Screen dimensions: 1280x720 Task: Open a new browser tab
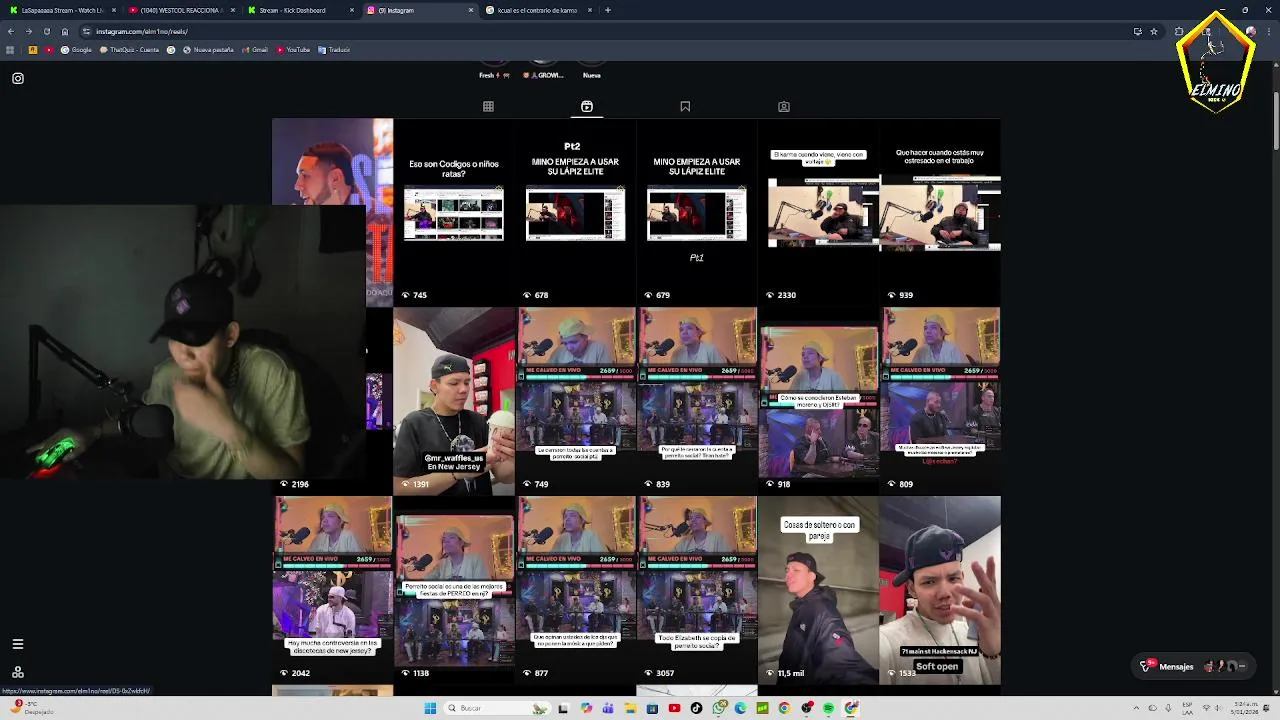pos(608,10)
